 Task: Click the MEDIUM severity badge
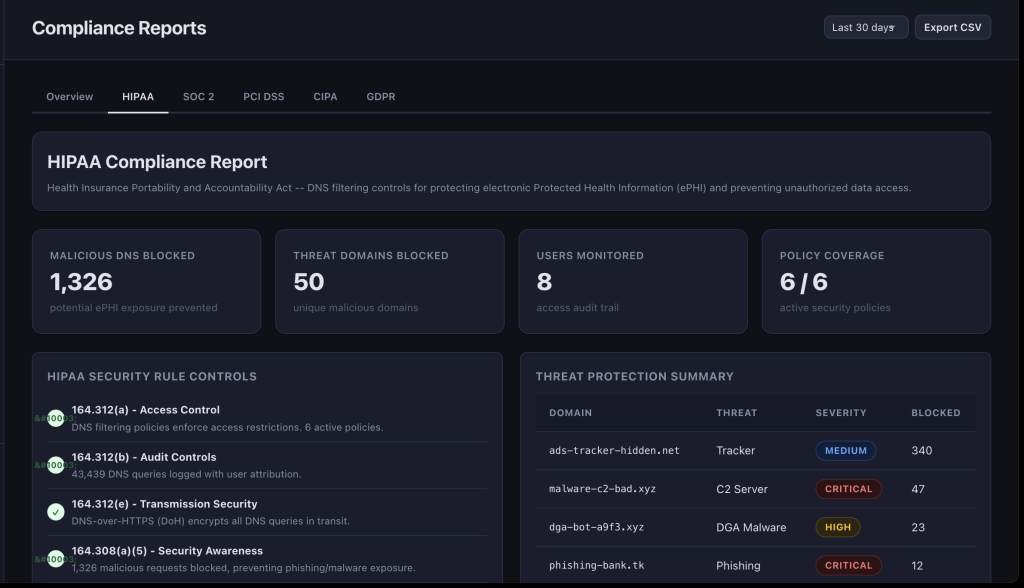(845, 451)
